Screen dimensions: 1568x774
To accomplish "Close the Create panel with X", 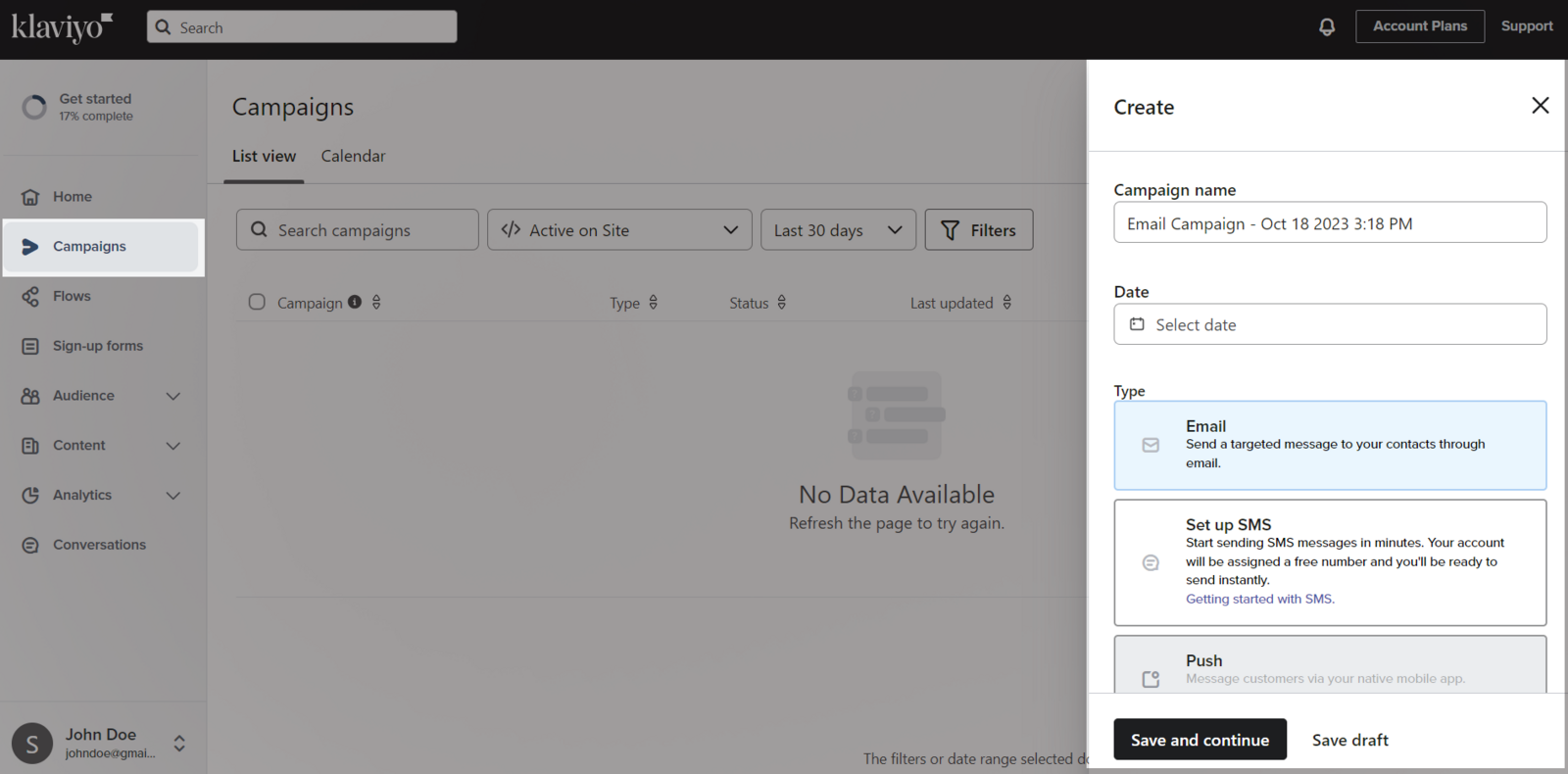I will click(1540, 106).
